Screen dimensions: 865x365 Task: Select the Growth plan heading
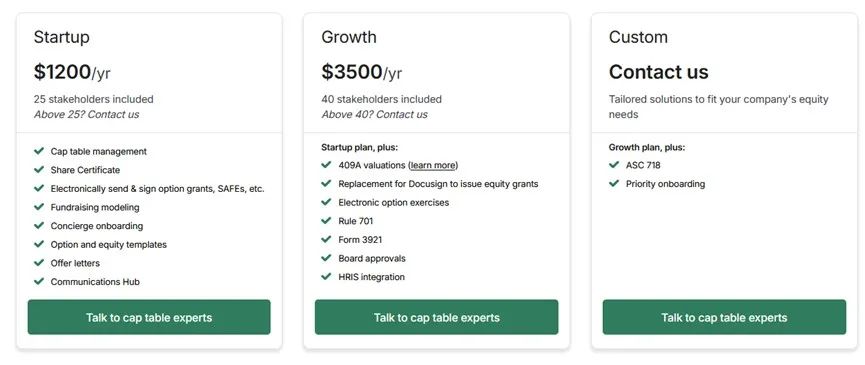point(349,37)
